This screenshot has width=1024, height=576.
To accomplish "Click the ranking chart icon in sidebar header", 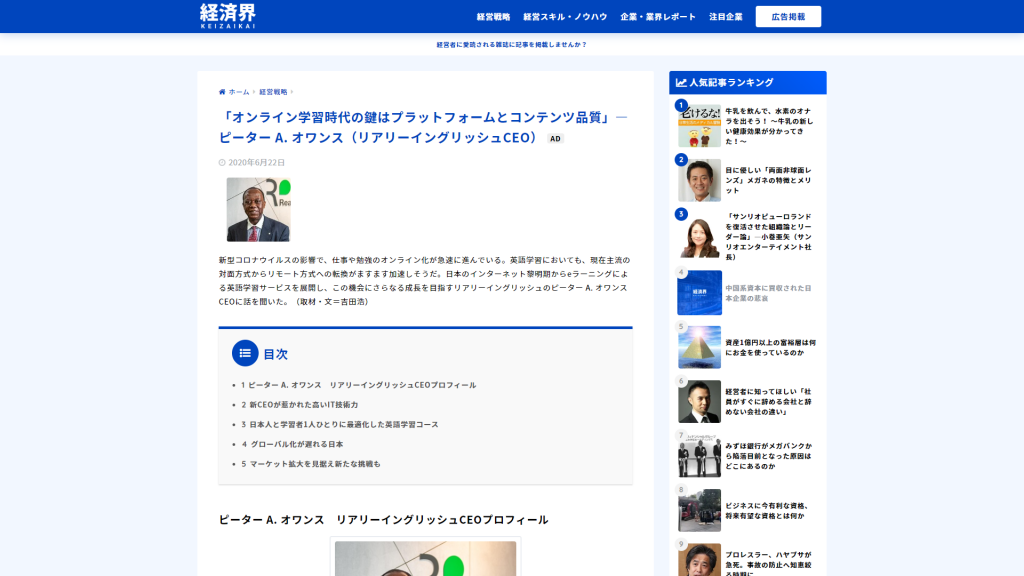I will 681,83.
